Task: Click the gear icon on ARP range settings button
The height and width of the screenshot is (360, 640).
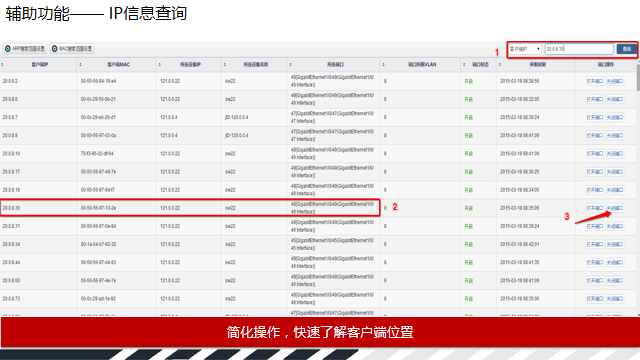Action: click(7, 49)
